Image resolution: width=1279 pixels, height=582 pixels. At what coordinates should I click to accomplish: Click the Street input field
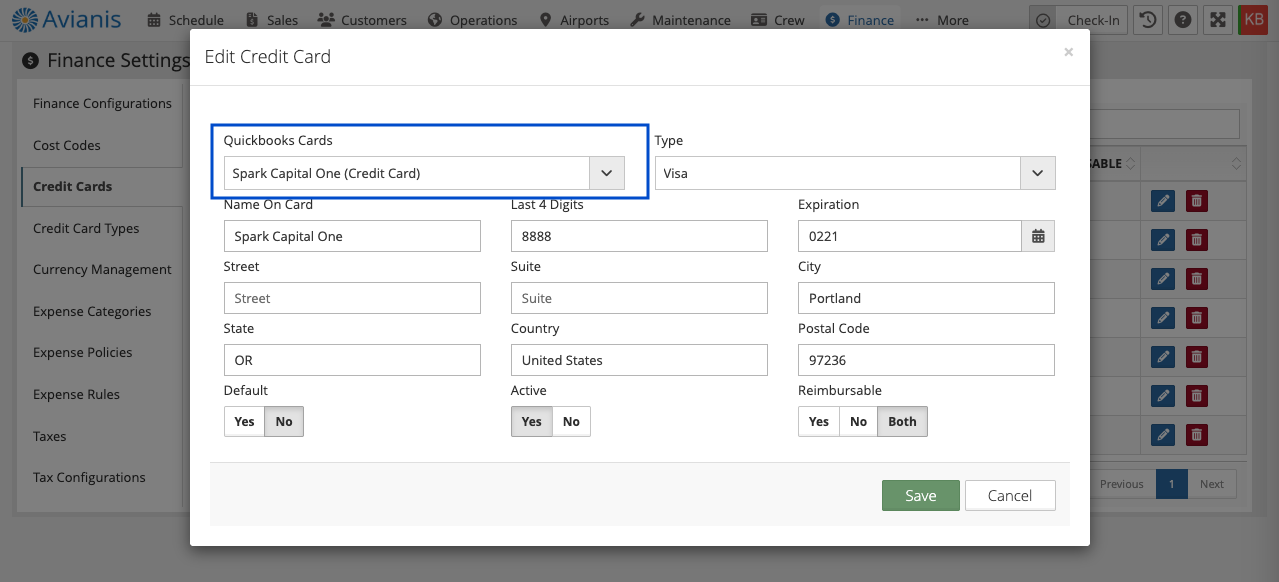[352, 298]
